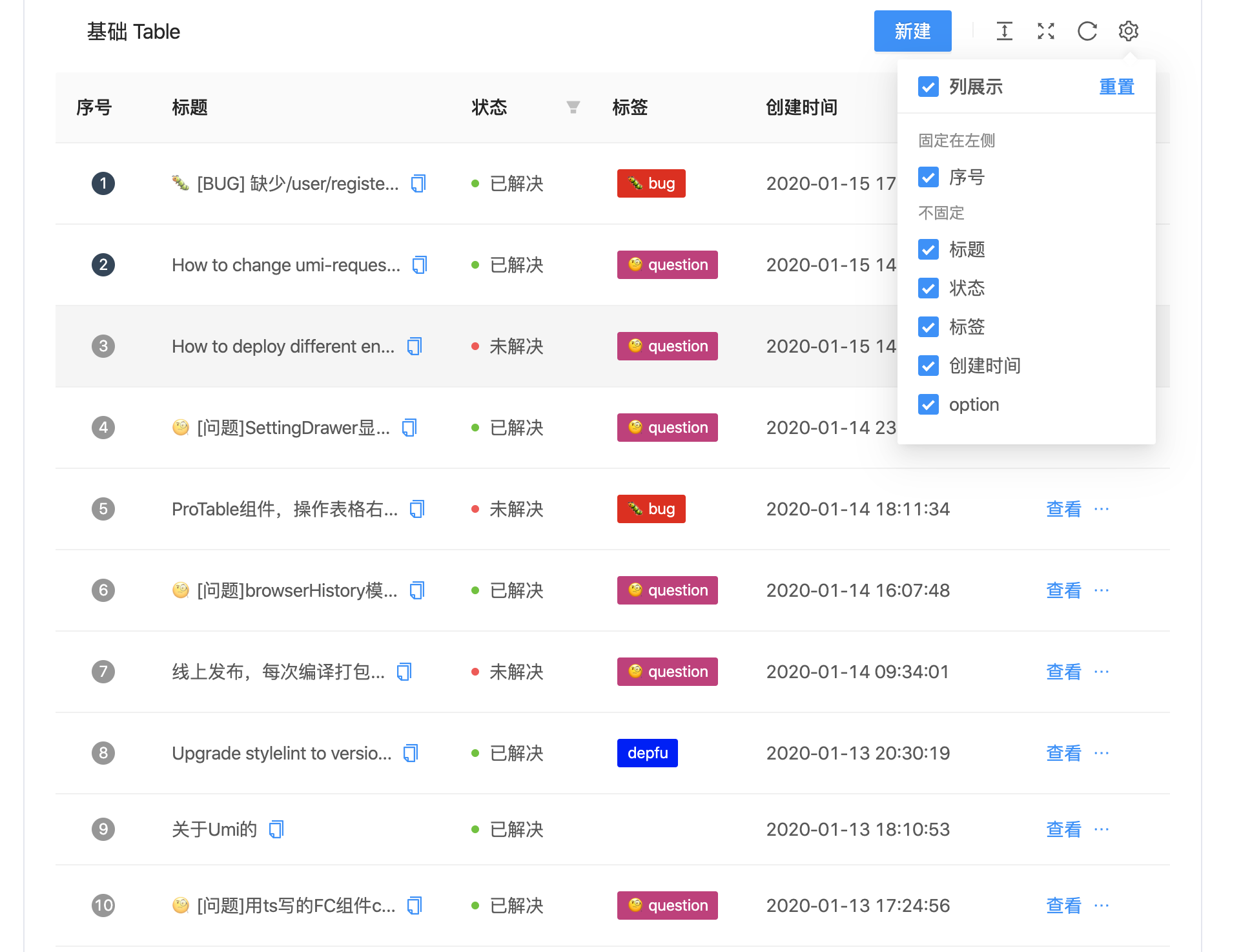Click 查看 for 用ts写的FC组件 row

pos(1063,905)
